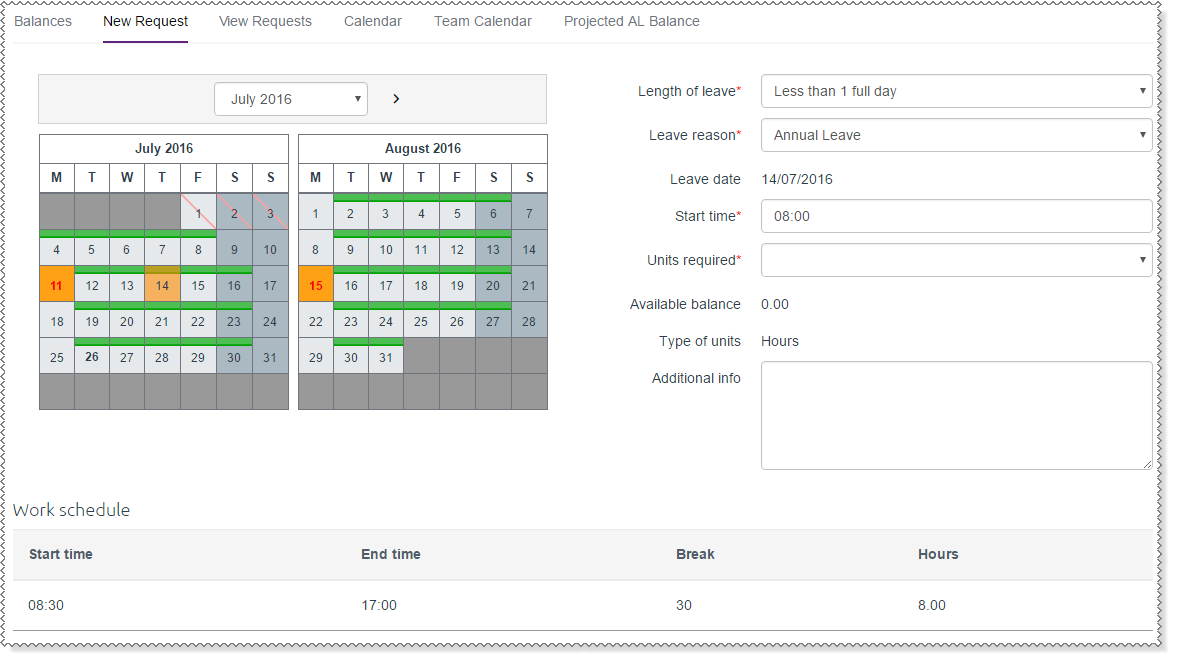Open the View Requests tab

[x=265, y=21]
